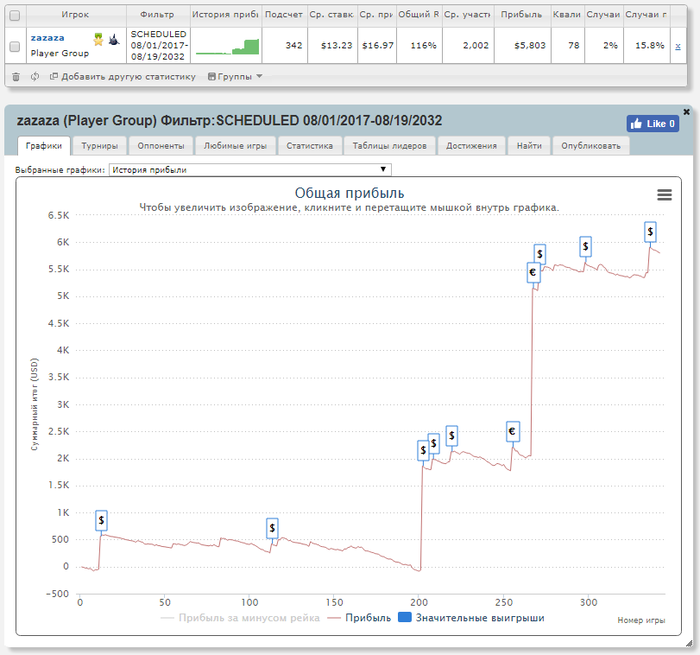700x655 pixels.
Task: Click the $ win marker near game 12
Action: click(x=101, y=521)
